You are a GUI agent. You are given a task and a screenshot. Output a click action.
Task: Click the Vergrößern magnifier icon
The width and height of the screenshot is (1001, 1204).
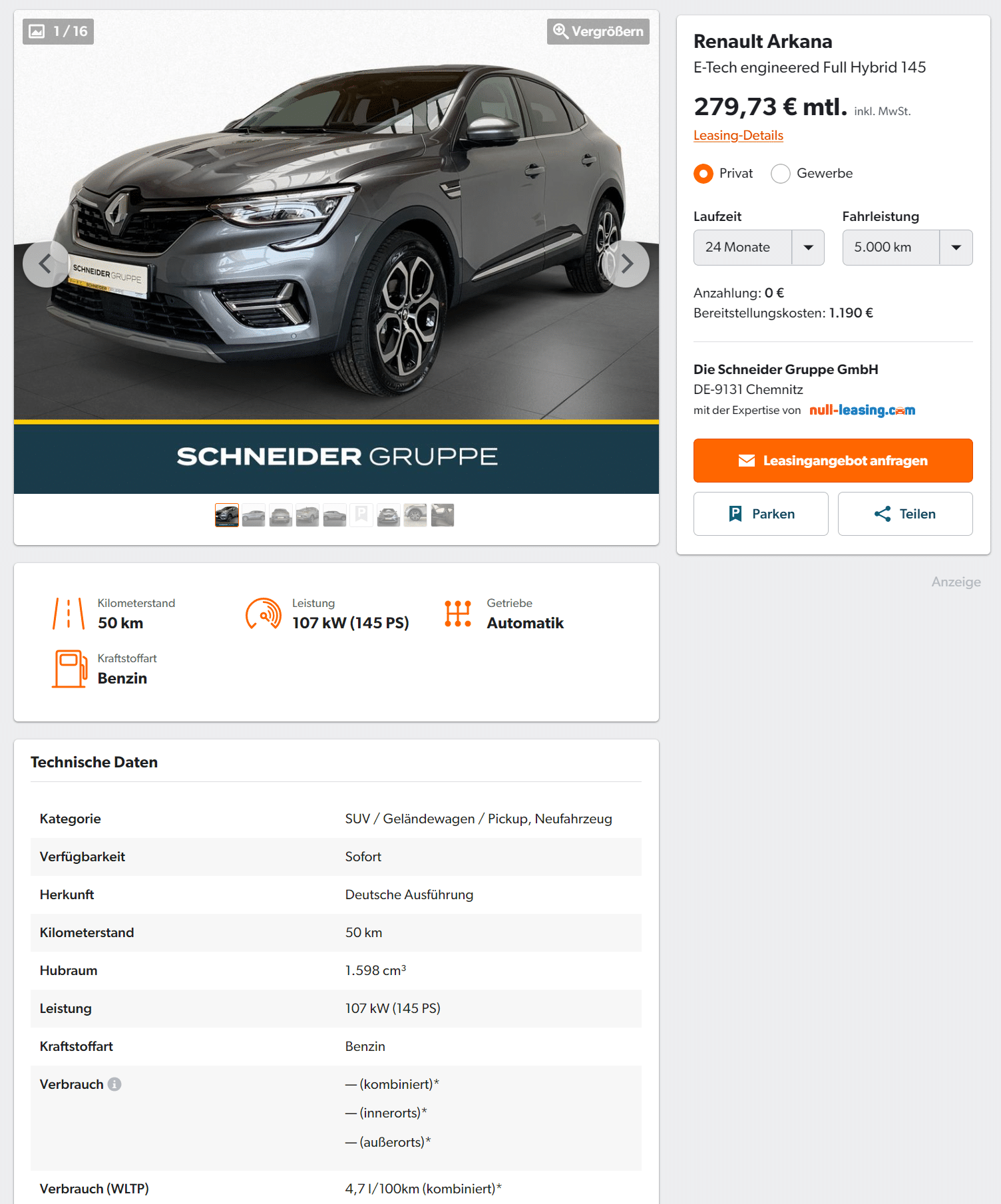pos(561,31)
